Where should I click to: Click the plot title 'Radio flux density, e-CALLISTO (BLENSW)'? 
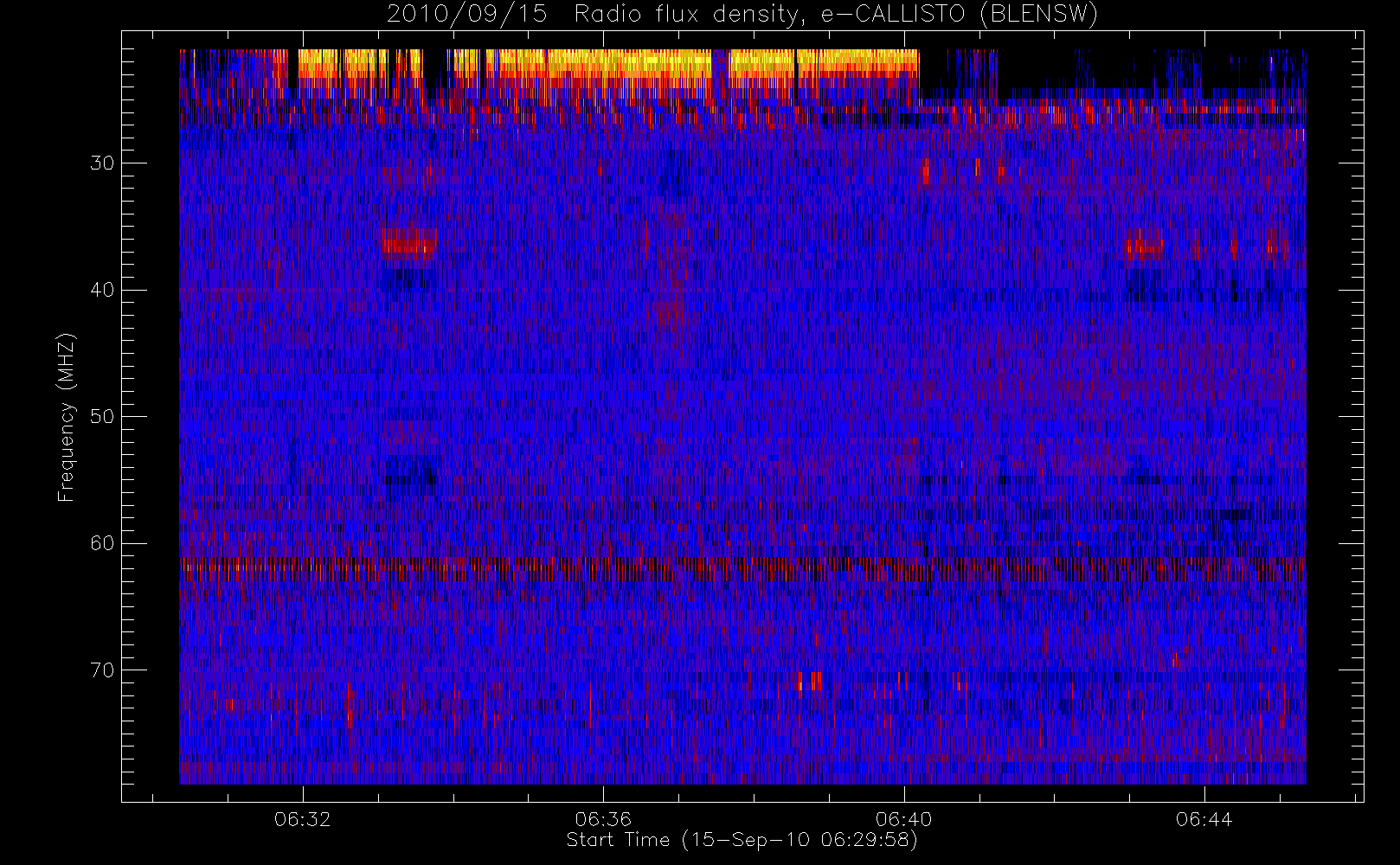point(836,15)
